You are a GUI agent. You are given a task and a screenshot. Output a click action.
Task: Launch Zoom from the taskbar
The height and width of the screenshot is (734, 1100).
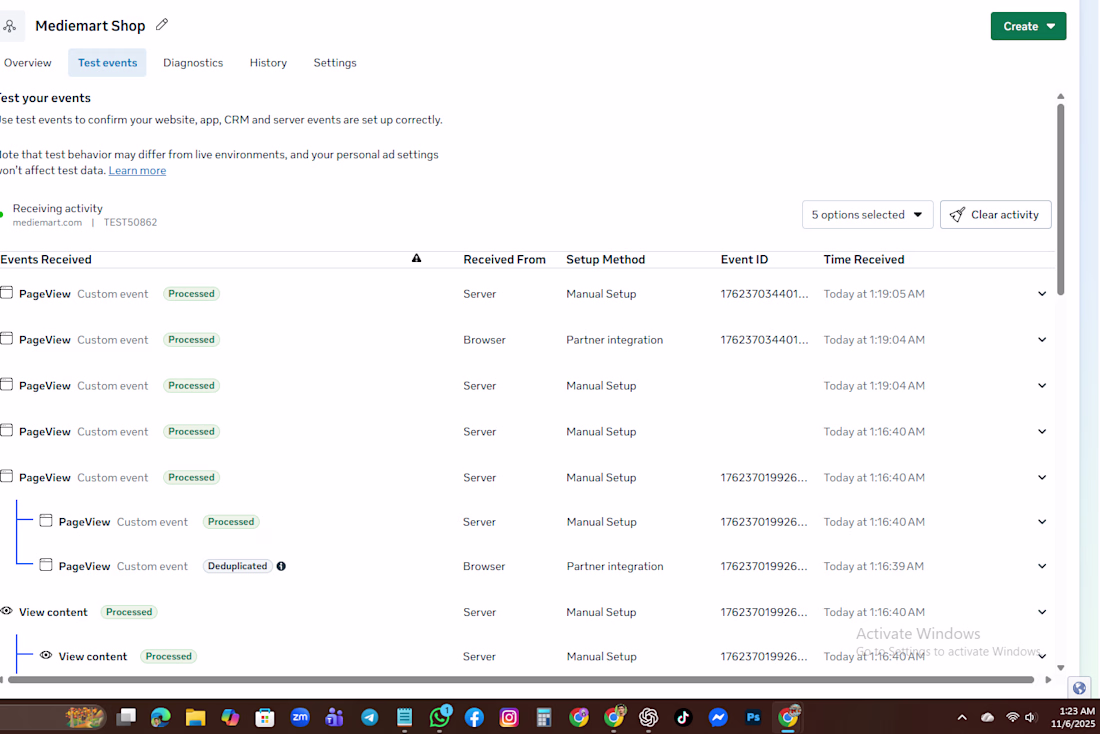point(300,717)
